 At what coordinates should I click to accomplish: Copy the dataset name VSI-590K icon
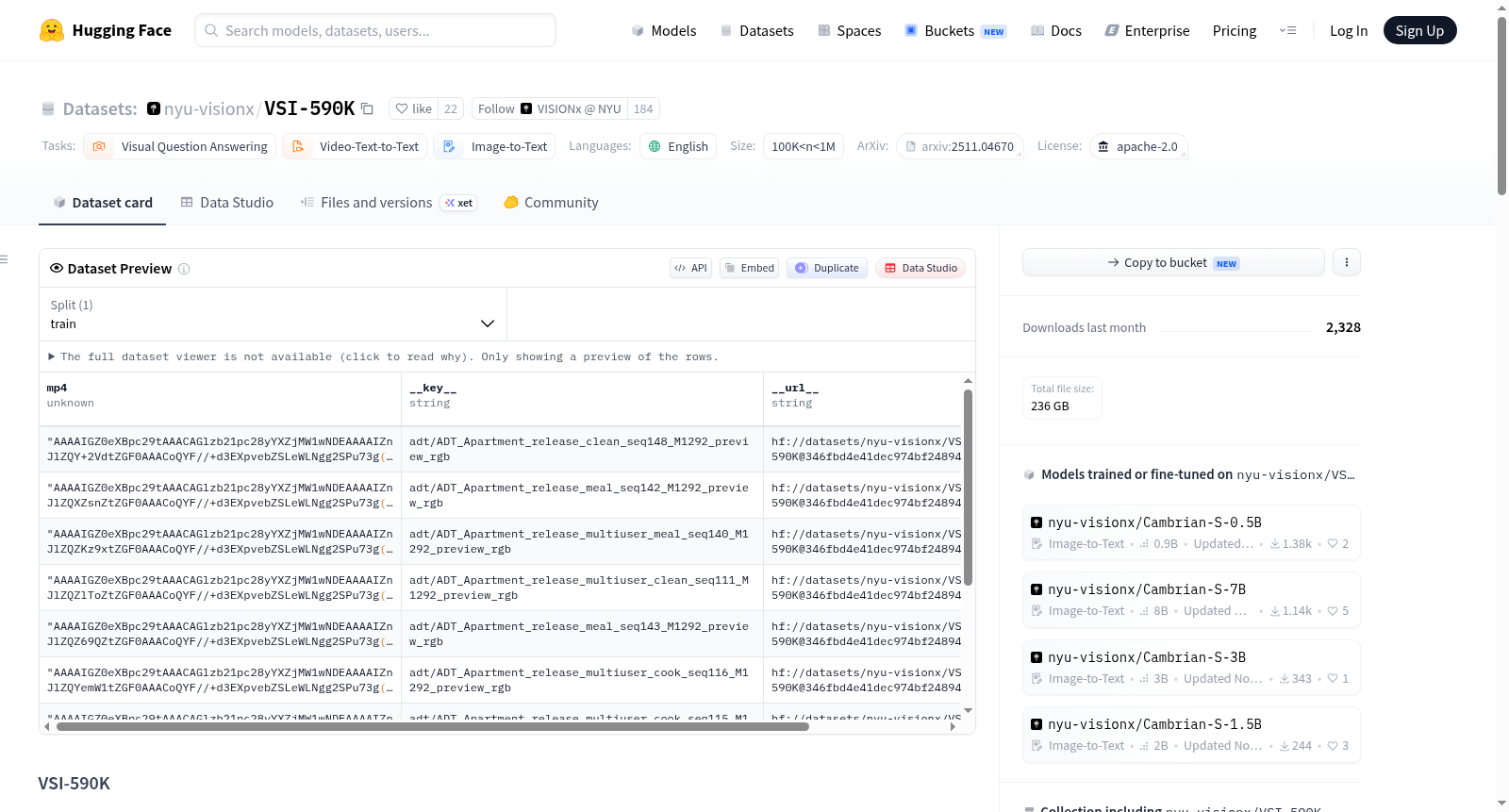pyautogui.click(x=368, y=109)
